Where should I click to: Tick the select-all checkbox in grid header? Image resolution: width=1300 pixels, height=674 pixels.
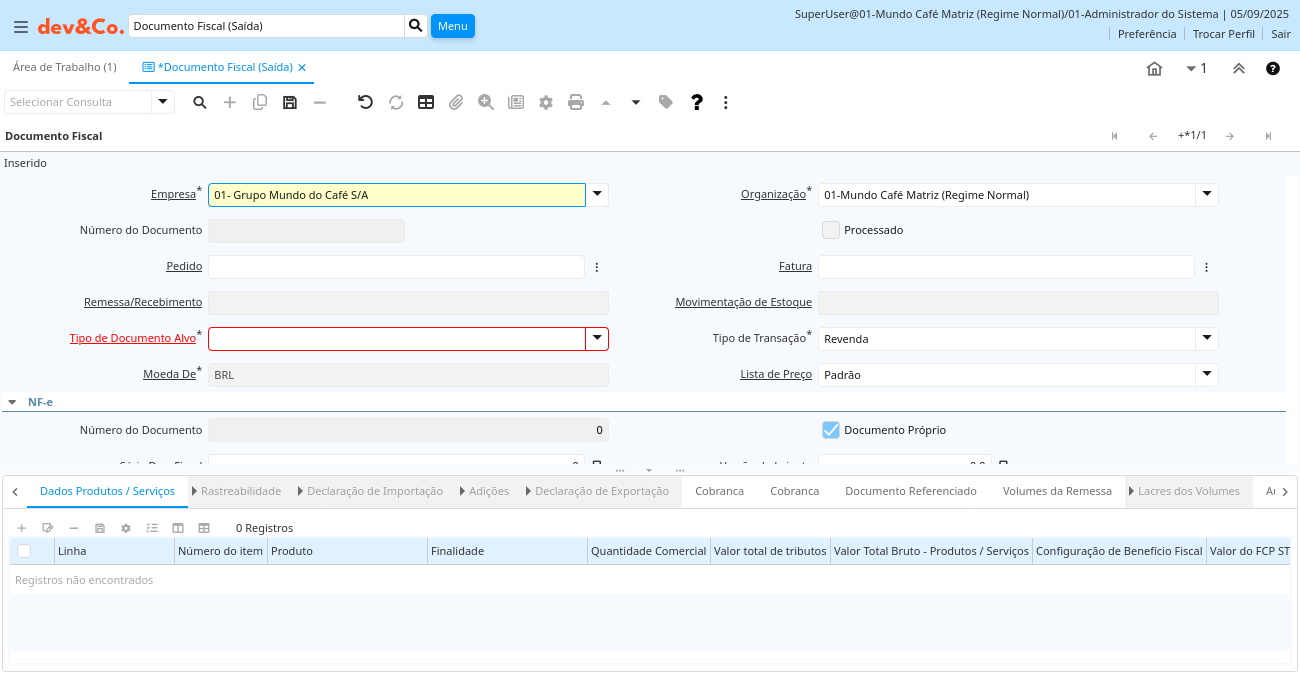click(24, 551)
